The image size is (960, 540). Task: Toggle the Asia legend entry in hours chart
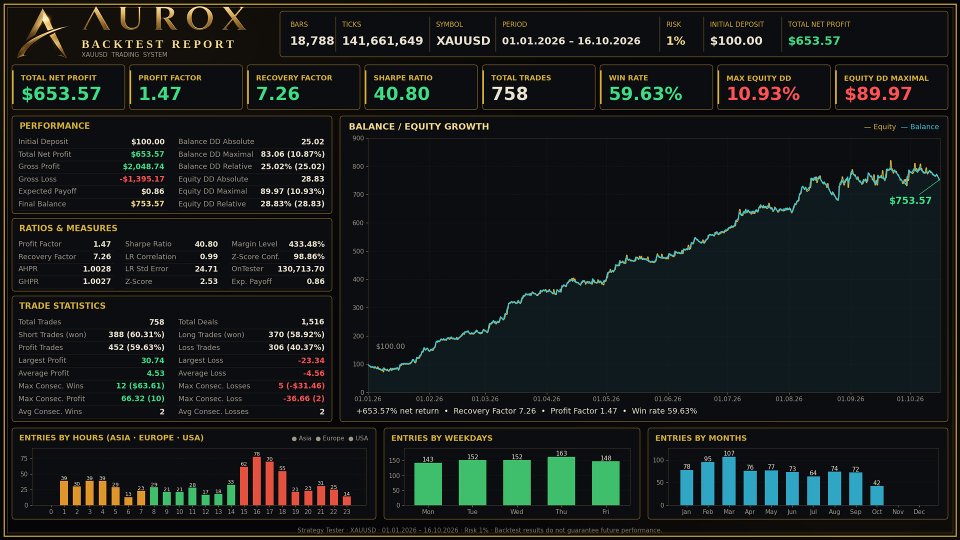[301, 438]
